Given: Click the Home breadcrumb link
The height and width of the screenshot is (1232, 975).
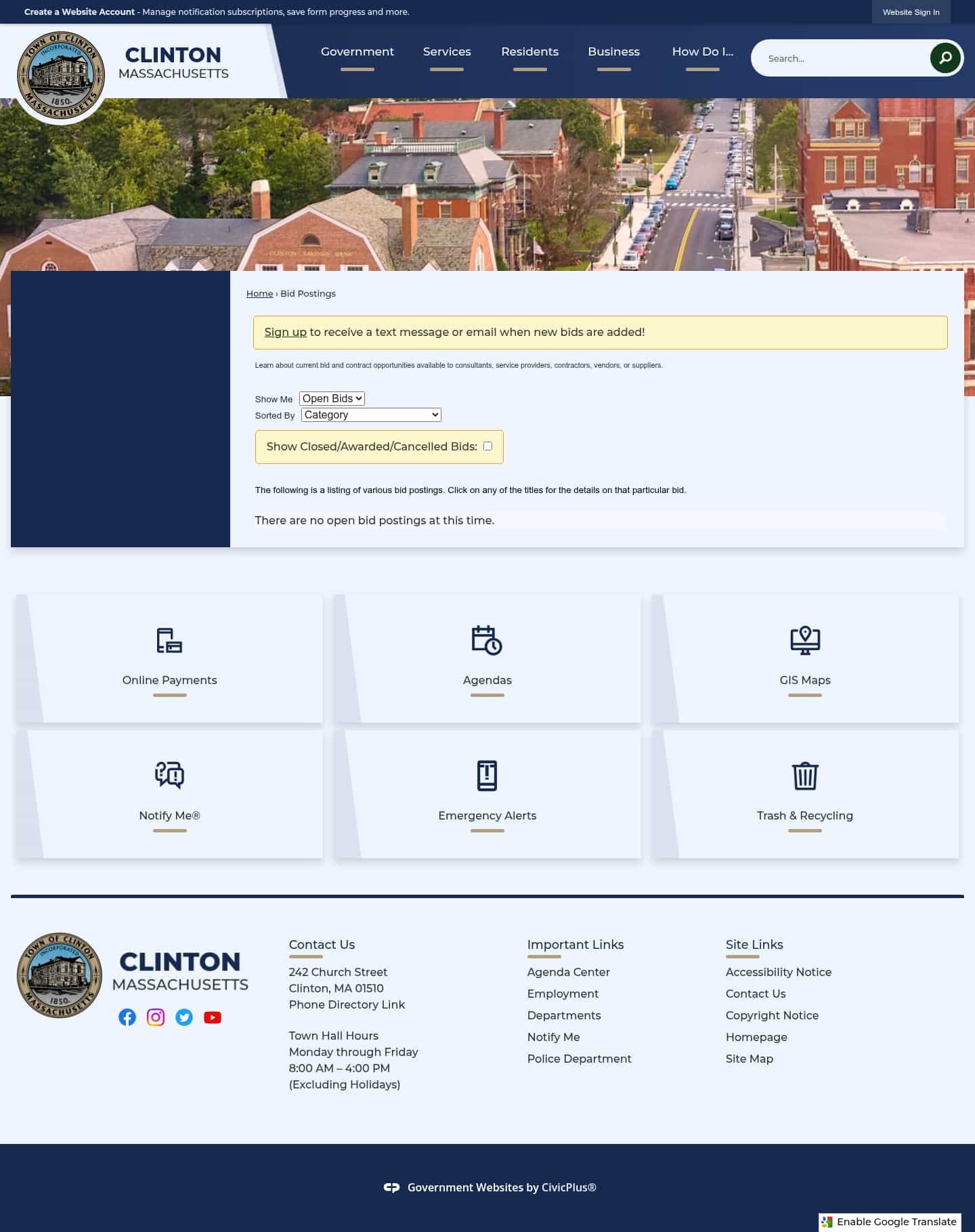Looking at the screenshot, I should click(x=259, y=293).
